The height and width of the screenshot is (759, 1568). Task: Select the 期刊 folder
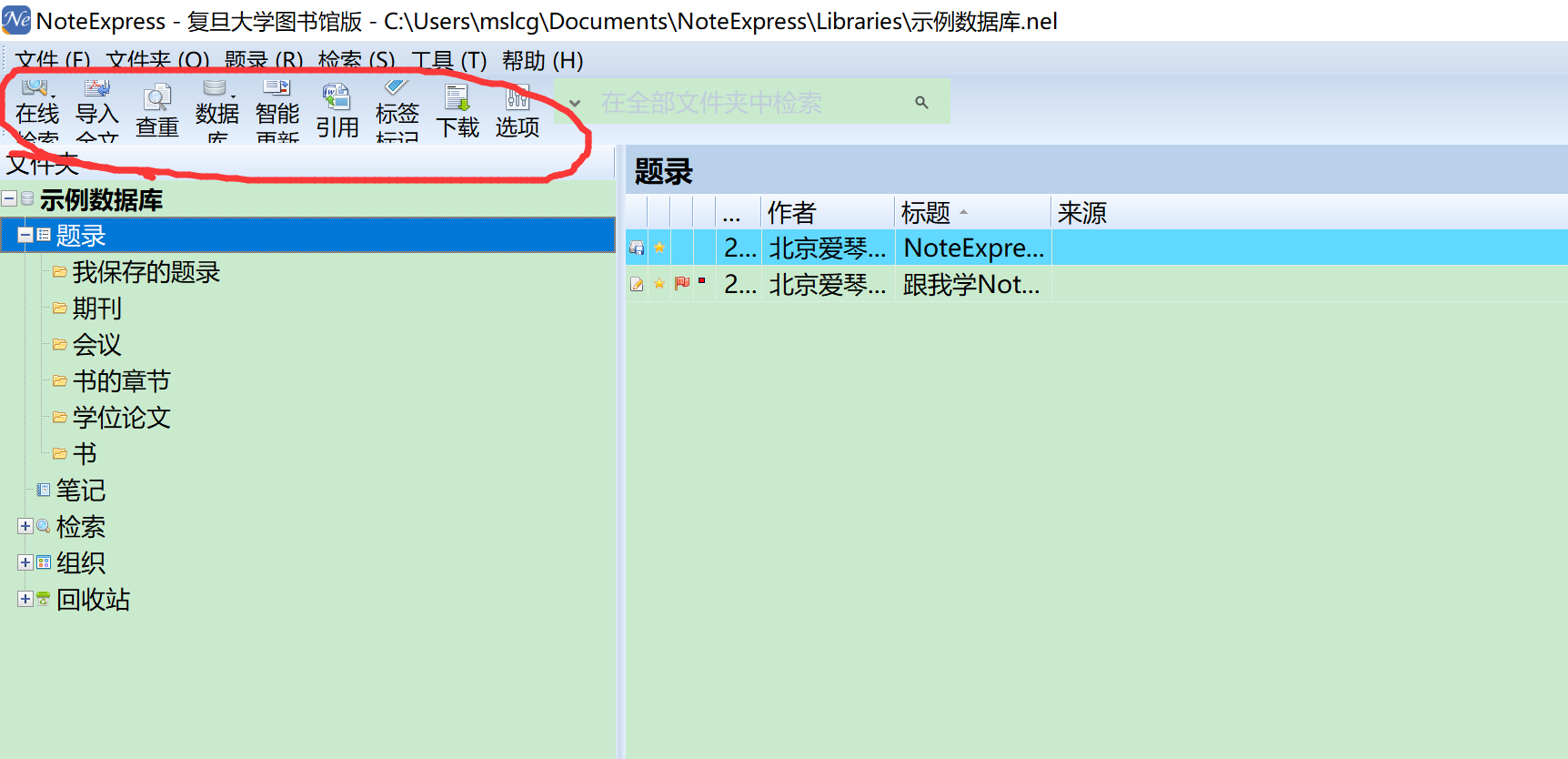(97, 308)
